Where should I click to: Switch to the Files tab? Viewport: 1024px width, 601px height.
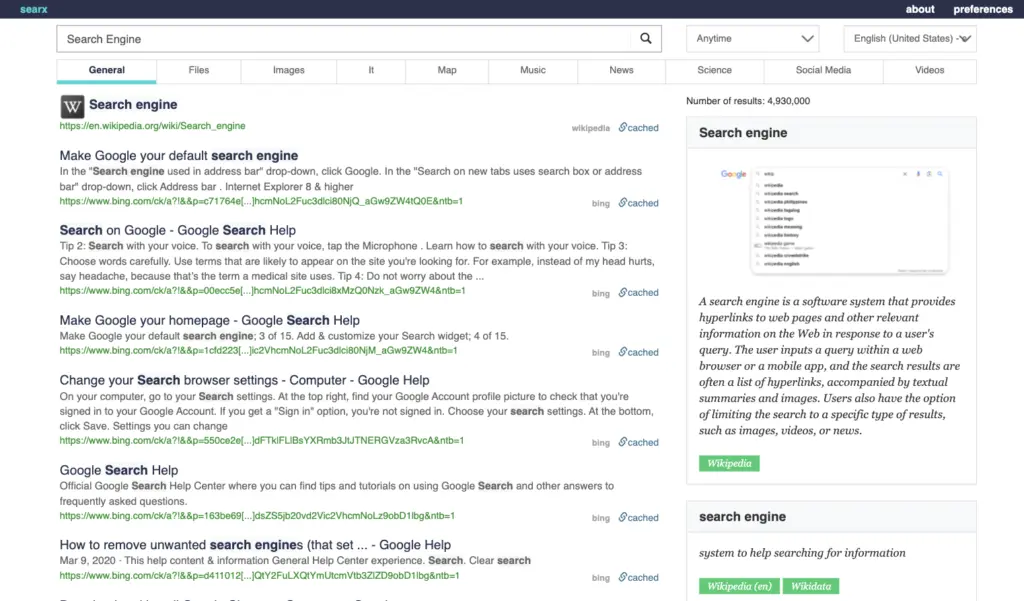(199, 71)
